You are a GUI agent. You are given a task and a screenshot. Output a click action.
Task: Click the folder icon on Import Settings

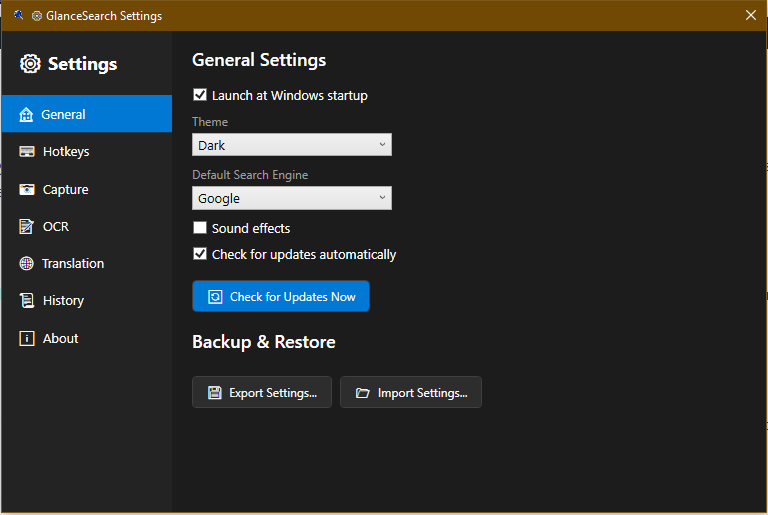(x=362, y=392)
